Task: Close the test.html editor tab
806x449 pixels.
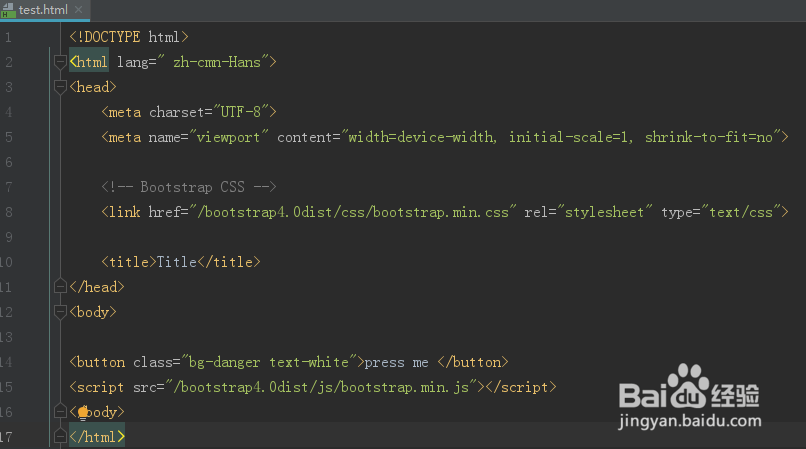Action: pos(79,9)
